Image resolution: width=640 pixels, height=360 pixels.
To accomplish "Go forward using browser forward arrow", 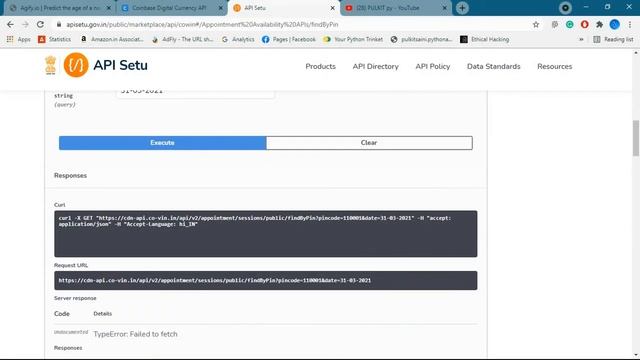I will pos(25,24).
